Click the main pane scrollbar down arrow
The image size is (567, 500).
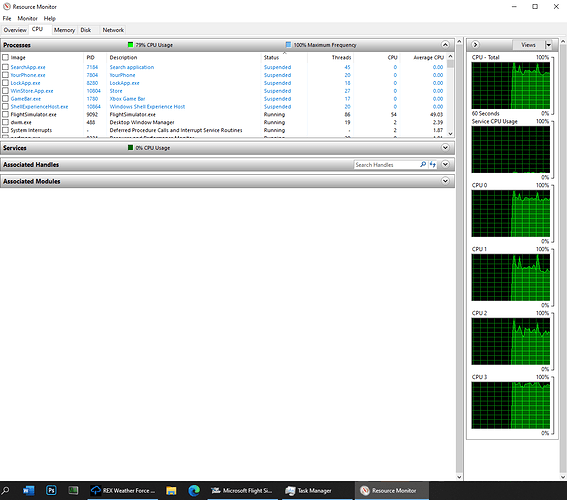pyautogui.click(x=459, y=477)
